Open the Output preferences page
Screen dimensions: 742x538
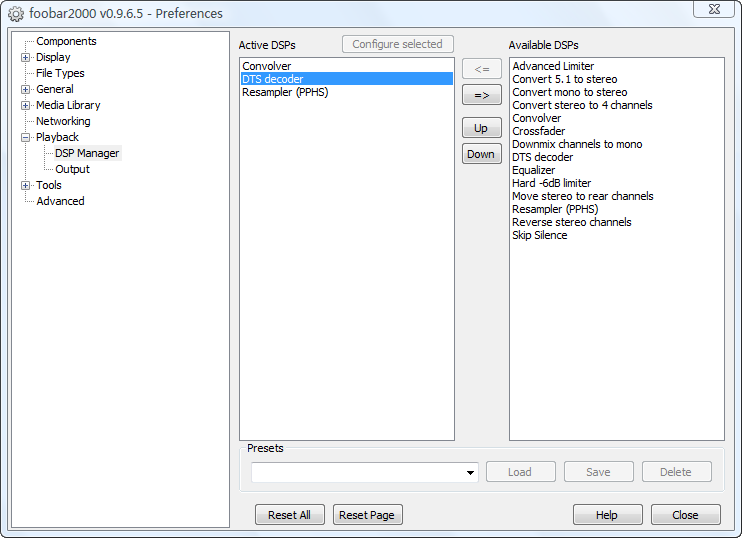click(x=72, y=169)
